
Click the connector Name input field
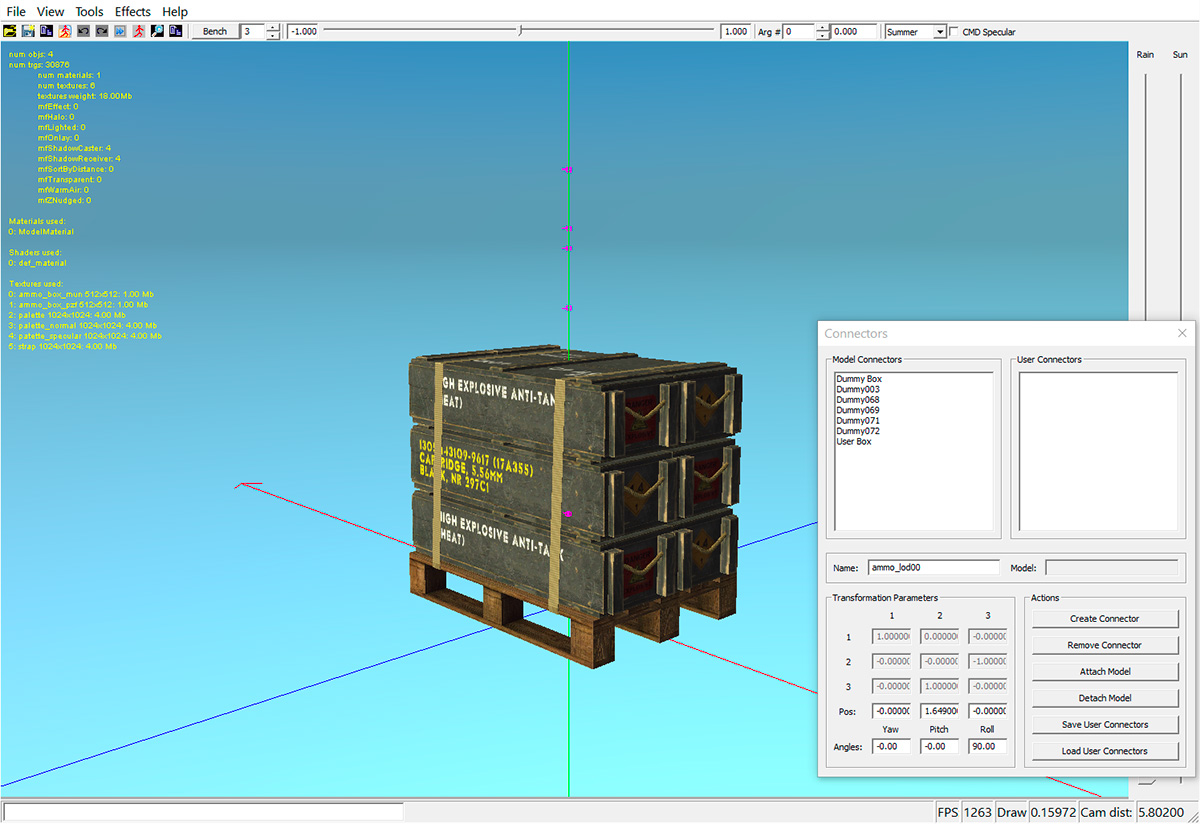tap(933, 567)
